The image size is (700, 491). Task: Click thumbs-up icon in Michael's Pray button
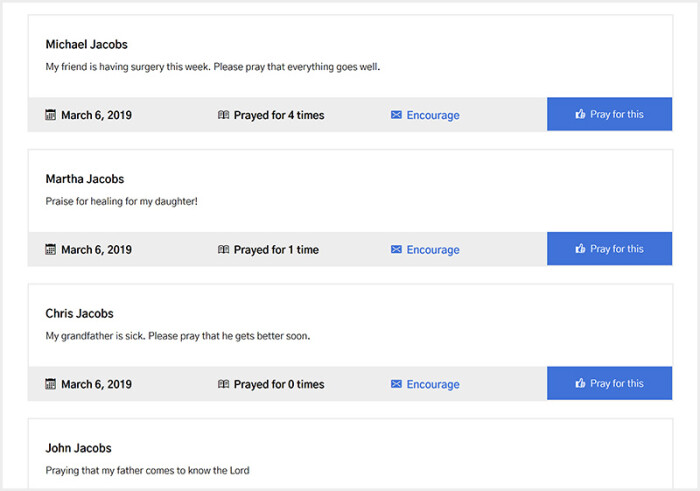tap(580, 115)
